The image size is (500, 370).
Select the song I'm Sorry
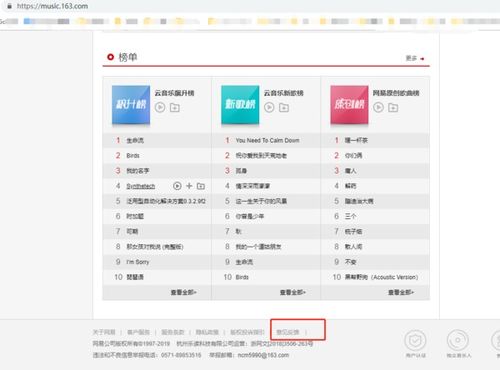pyautogui.click(x=138, y=262)
